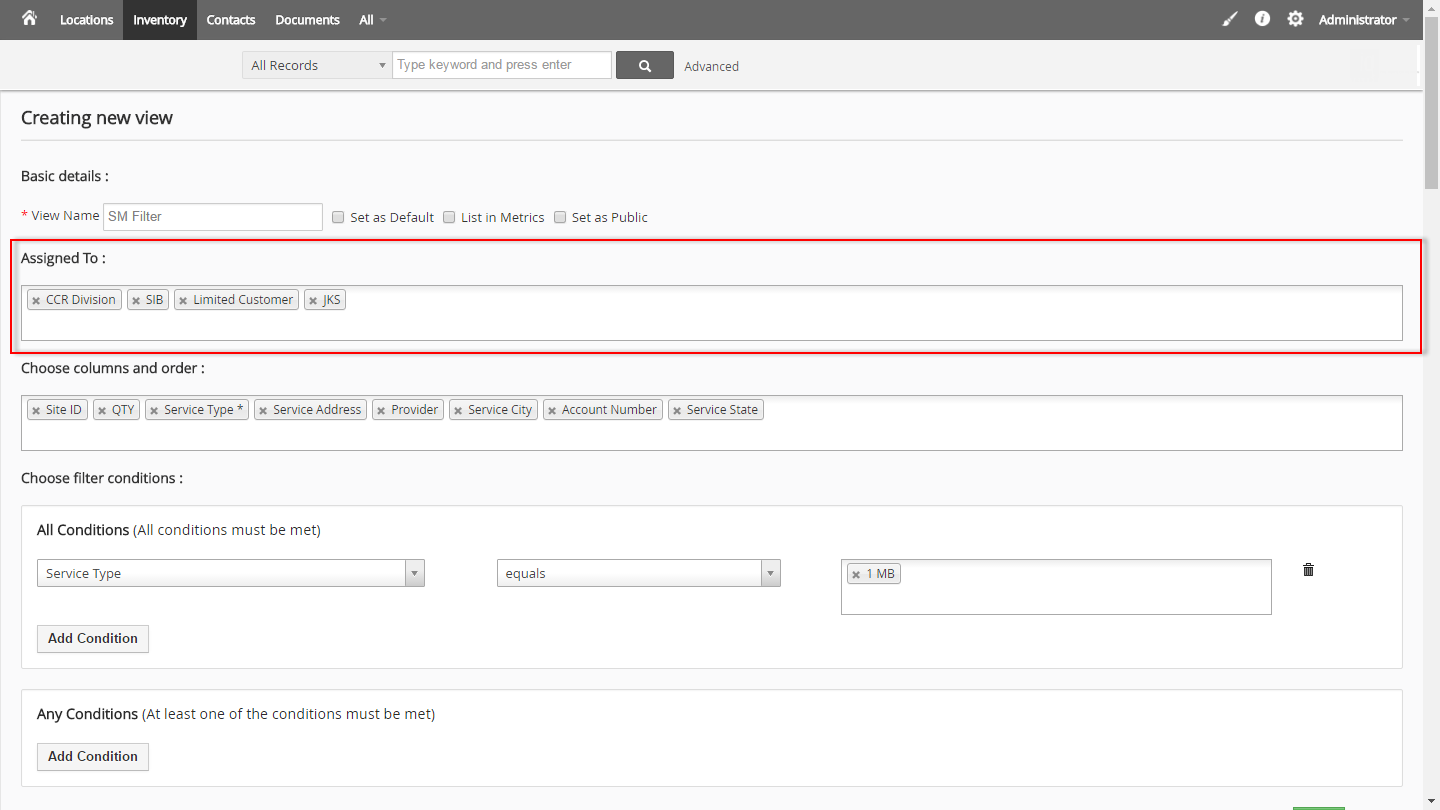Focus the keyword search box
Image resolution: width=1440 pixels, height=810 pixels.
[x=502, y=65]
